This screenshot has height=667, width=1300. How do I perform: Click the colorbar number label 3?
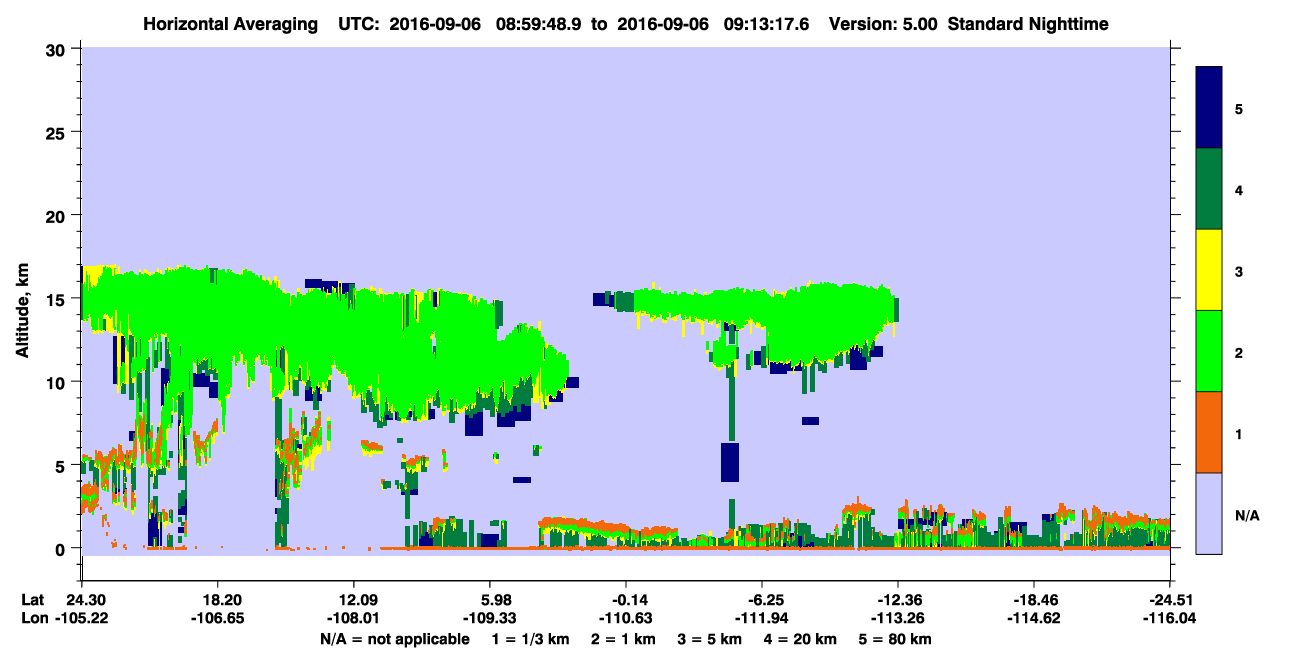pyautogui.click(x=1239, y=271)
